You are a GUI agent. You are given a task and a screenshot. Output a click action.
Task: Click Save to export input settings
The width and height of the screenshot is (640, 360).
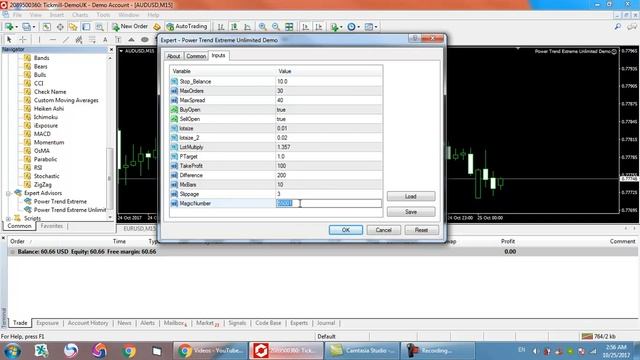(x=411, y=212)
